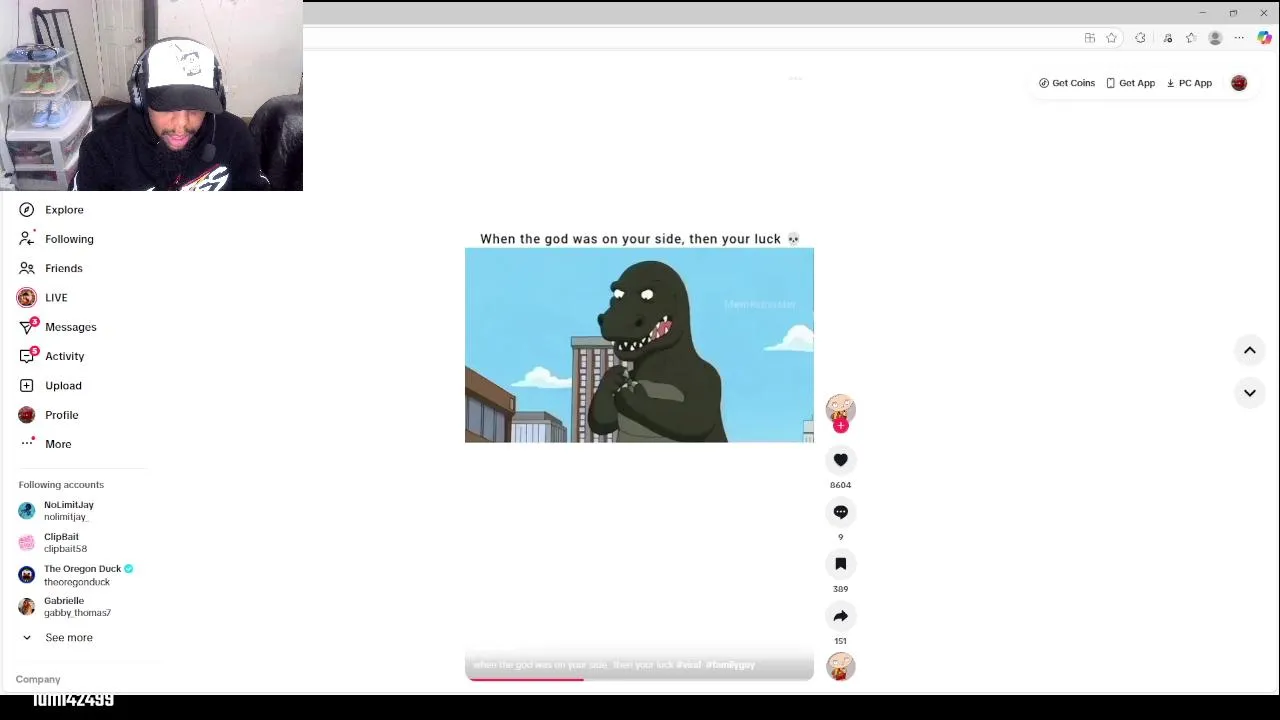Image resolution: width=1280 pixels, height=720 pixels.
Task: Open the Friends section
Action: pyautogui.click(x=64, y=268)
